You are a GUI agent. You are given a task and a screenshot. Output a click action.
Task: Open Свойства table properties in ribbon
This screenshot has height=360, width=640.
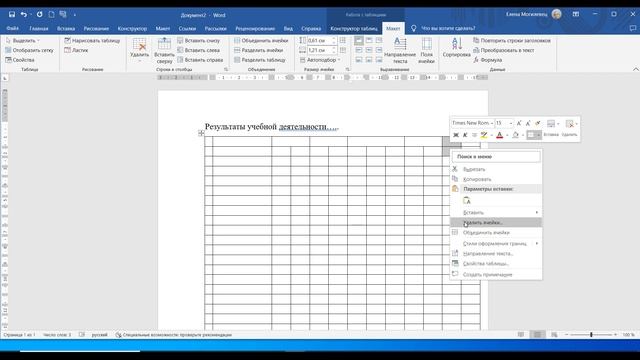pos(20,60)
